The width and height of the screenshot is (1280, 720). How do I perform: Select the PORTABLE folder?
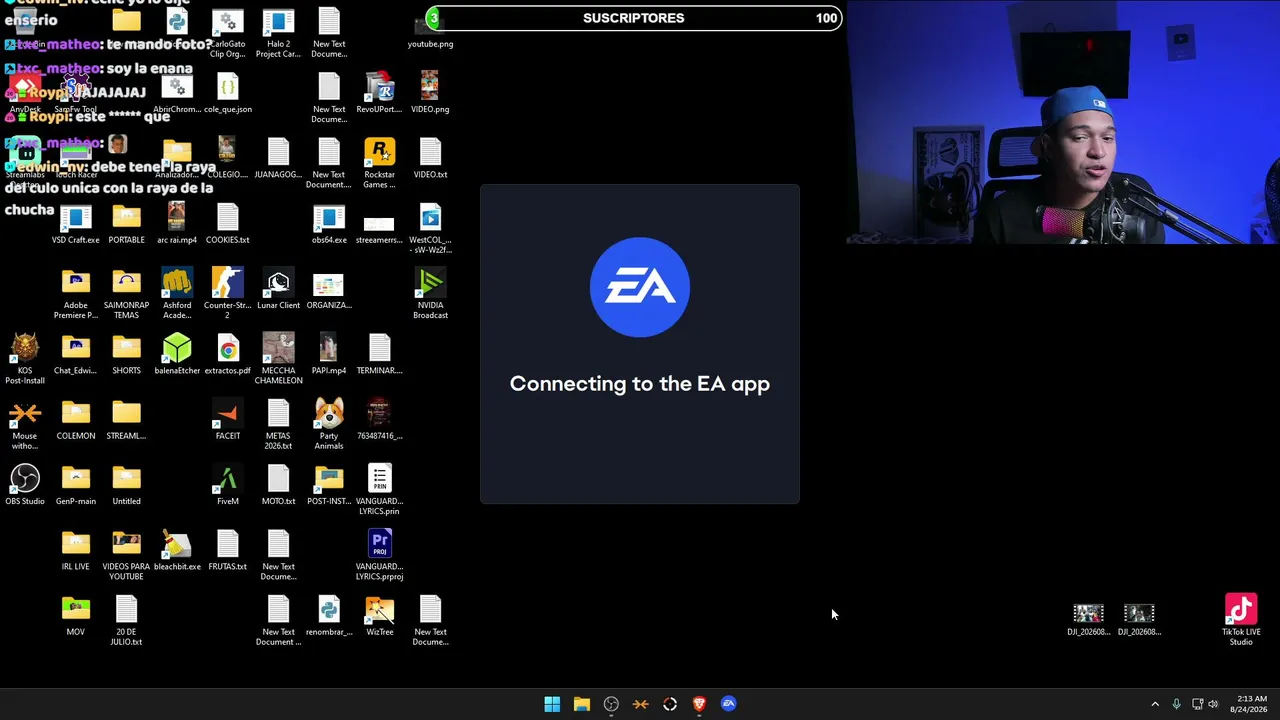tap(126, 218)
